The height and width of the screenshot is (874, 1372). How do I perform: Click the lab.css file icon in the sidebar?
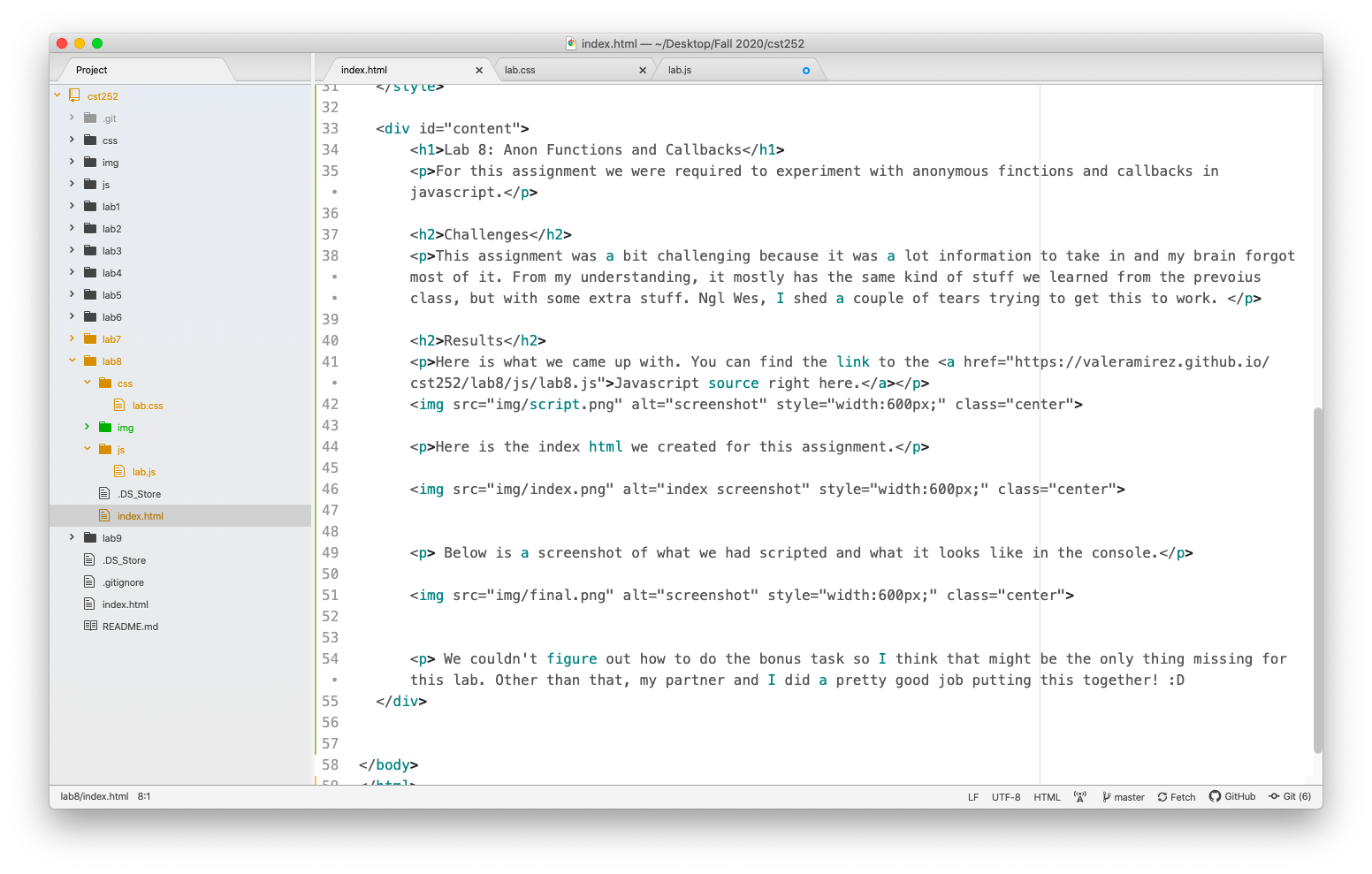(x=119, y=405)
